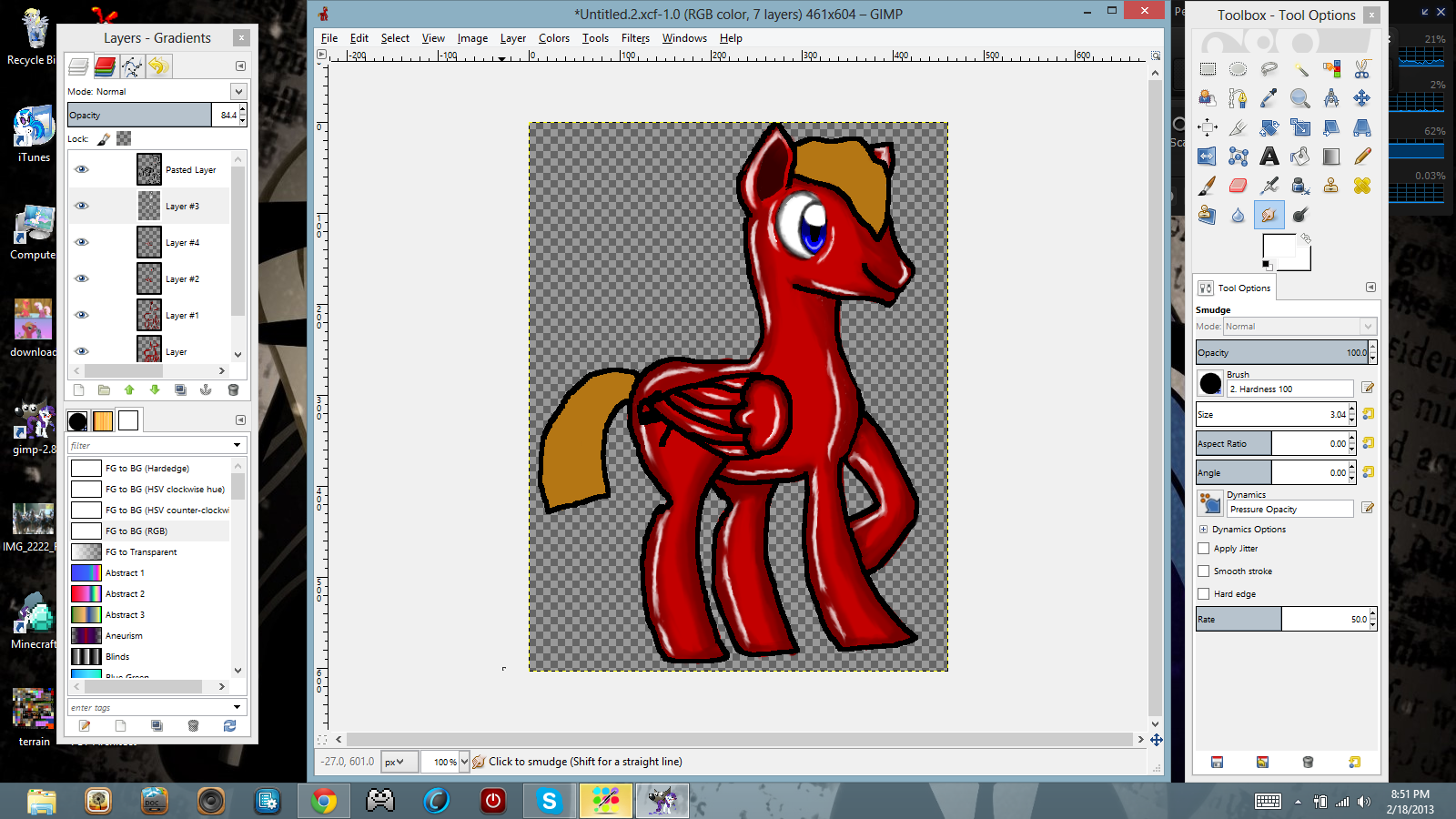Select Layer #4 in the layers list

149,242
